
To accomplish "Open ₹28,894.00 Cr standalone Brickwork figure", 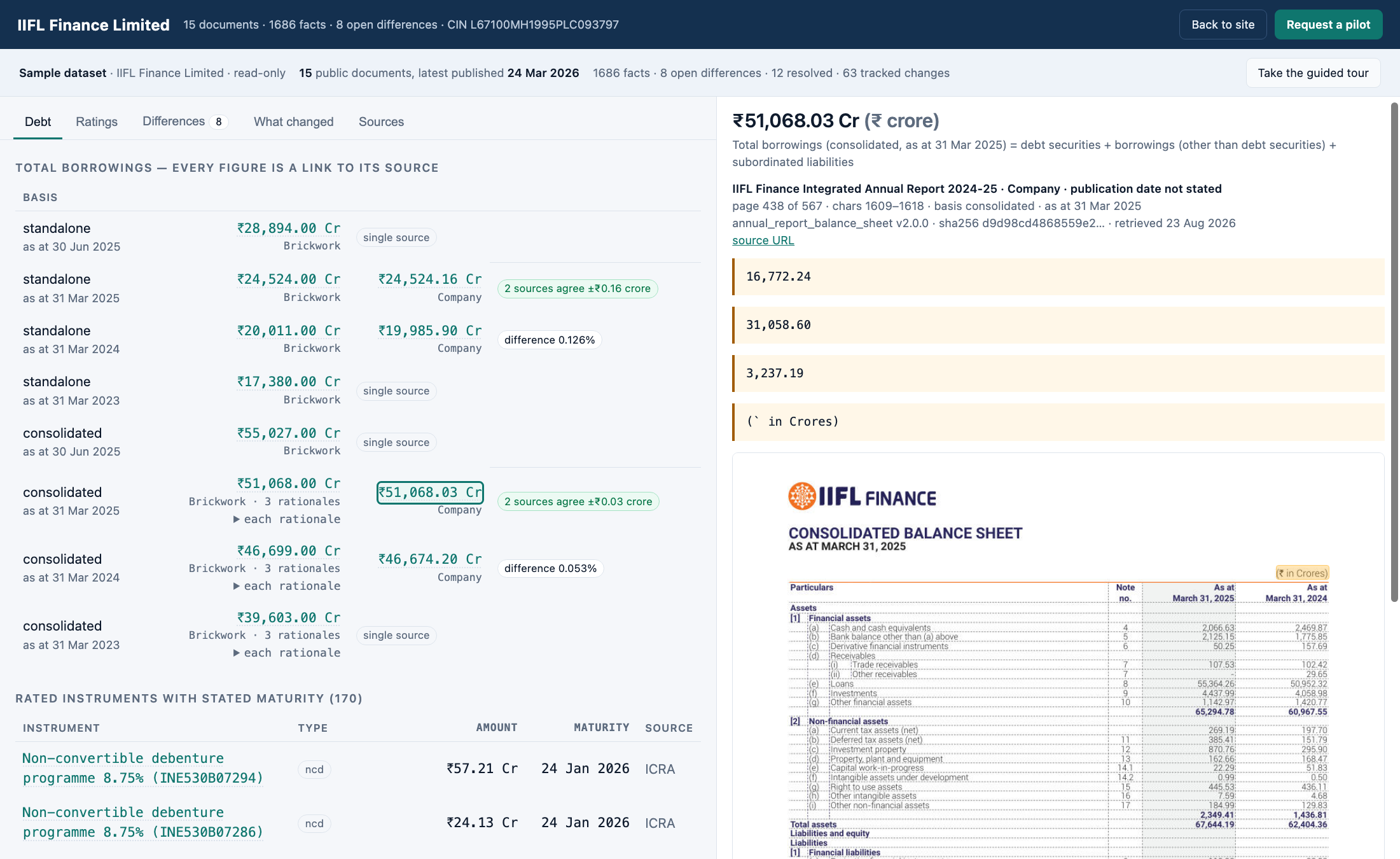I will pyautogui.click(x=289, y=228).
